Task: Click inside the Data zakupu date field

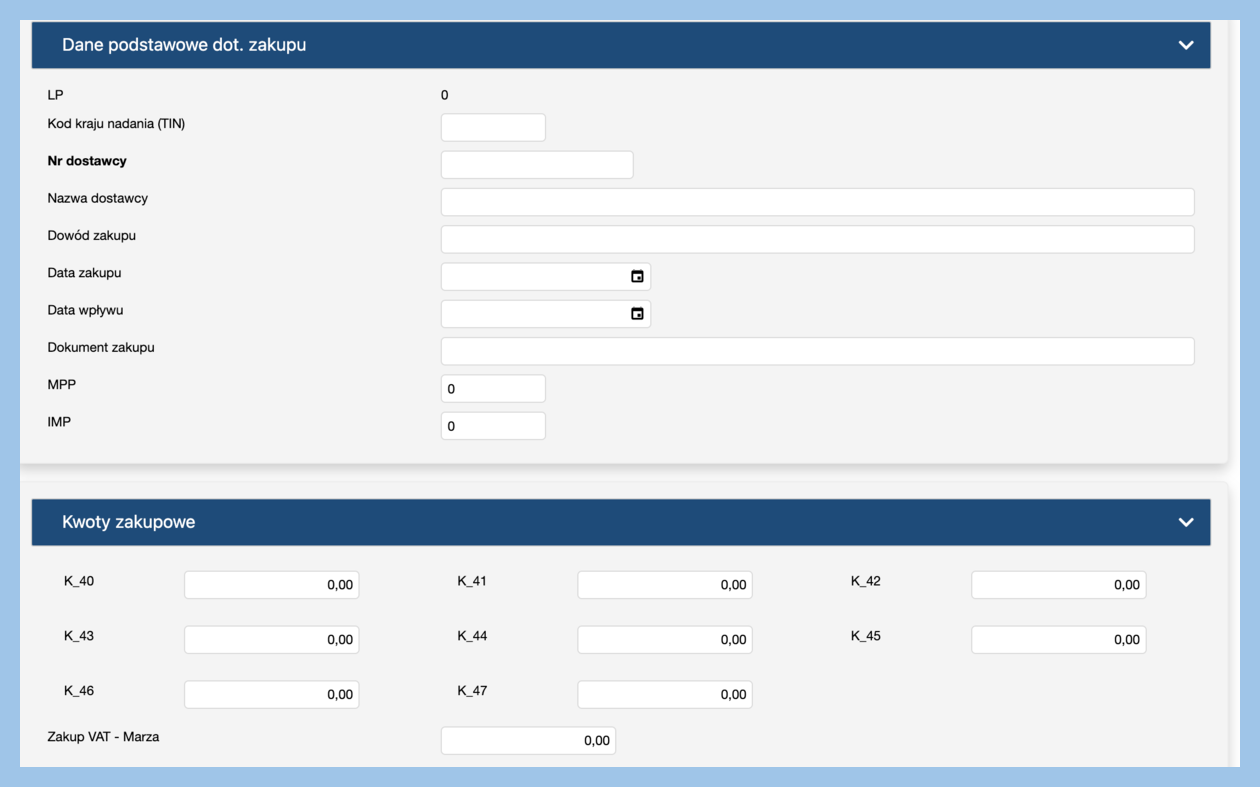Action: (530, 277)
